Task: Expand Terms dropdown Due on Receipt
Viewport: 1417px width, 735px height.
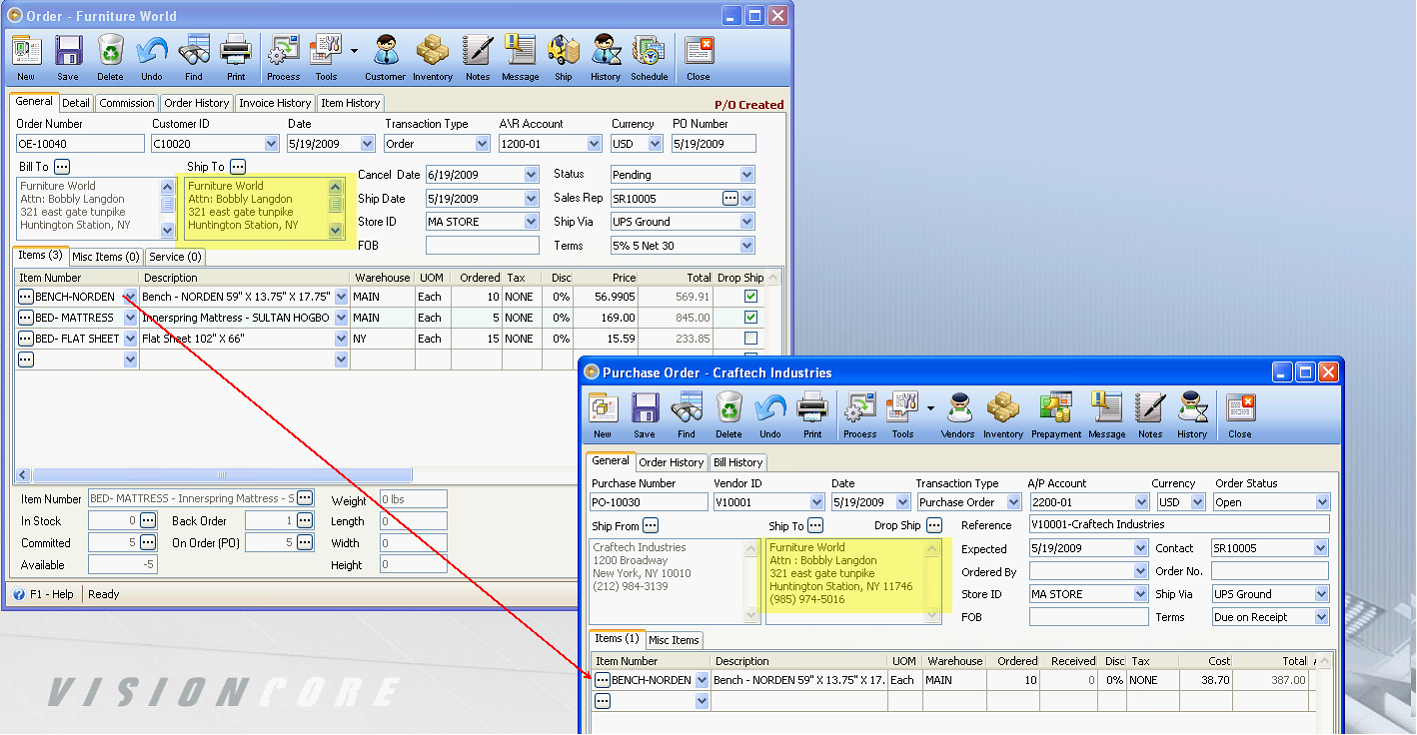Action: [1322, 618]
